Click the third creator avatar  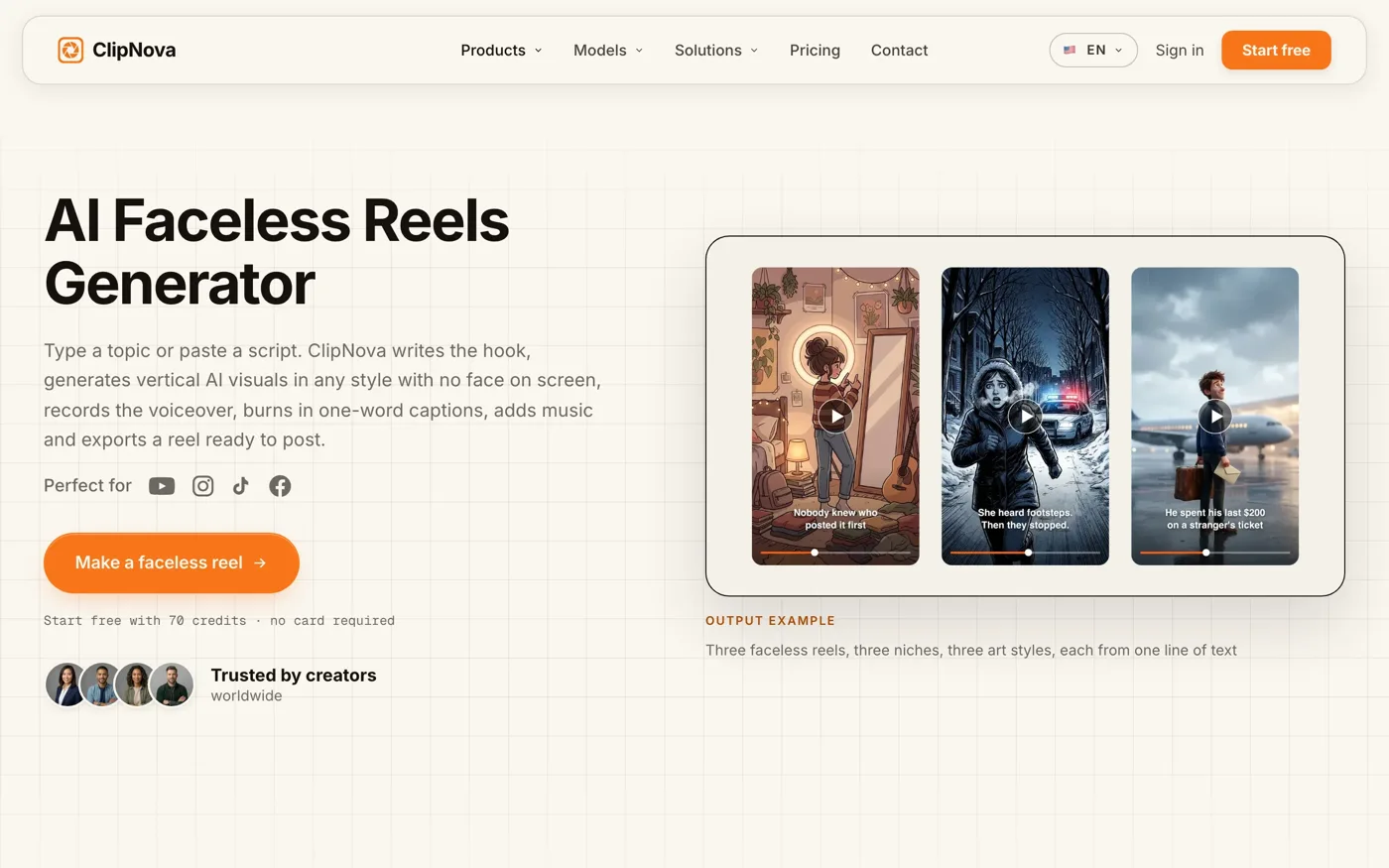pos(136,684)
